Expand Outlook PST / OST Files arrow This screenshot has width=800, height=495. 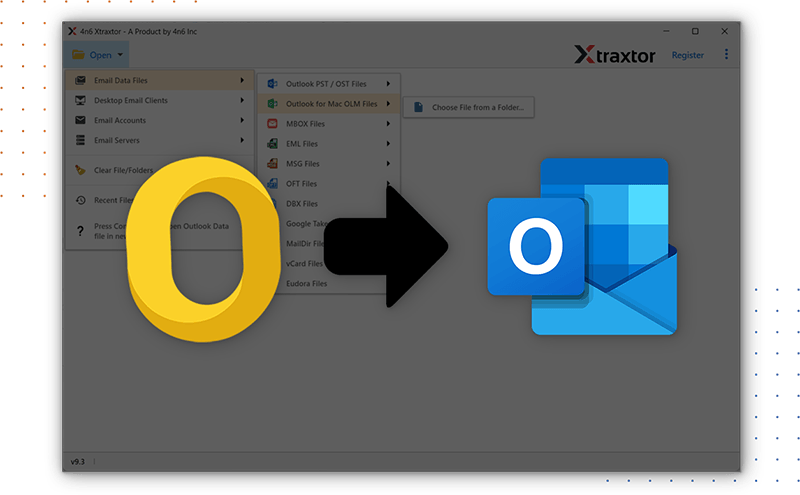click(x=388, y=84)
